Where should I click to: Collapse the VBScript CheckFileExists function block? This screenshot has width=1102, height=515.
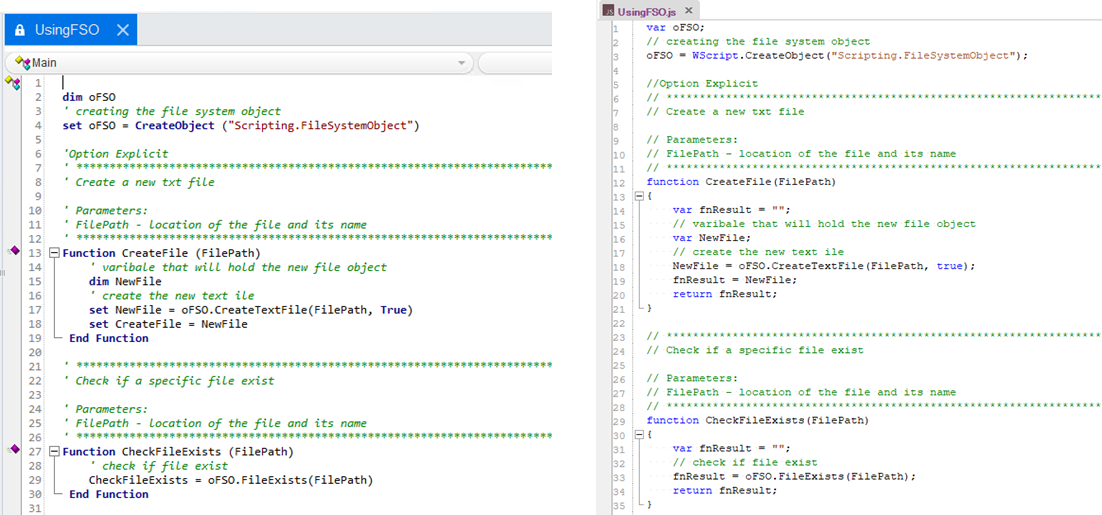54,452
